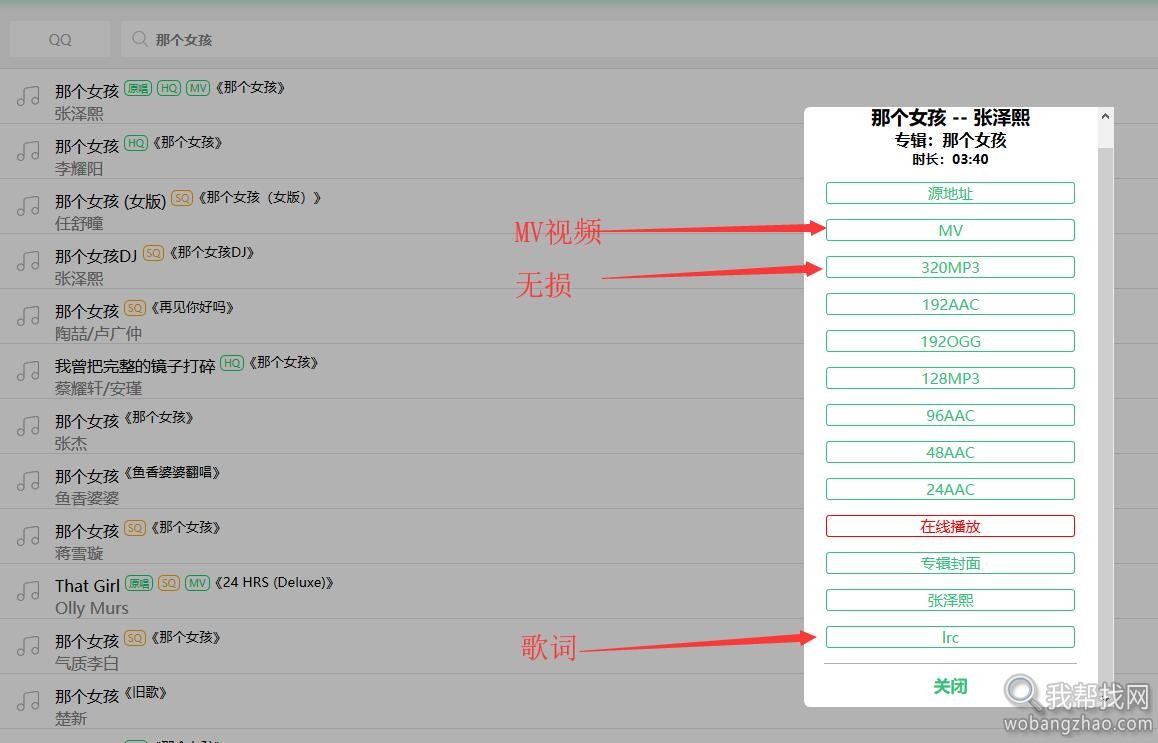Click the scroll-up arrow in the popup
Viewport: 1158px width, 743px height.
point(1105,116)
